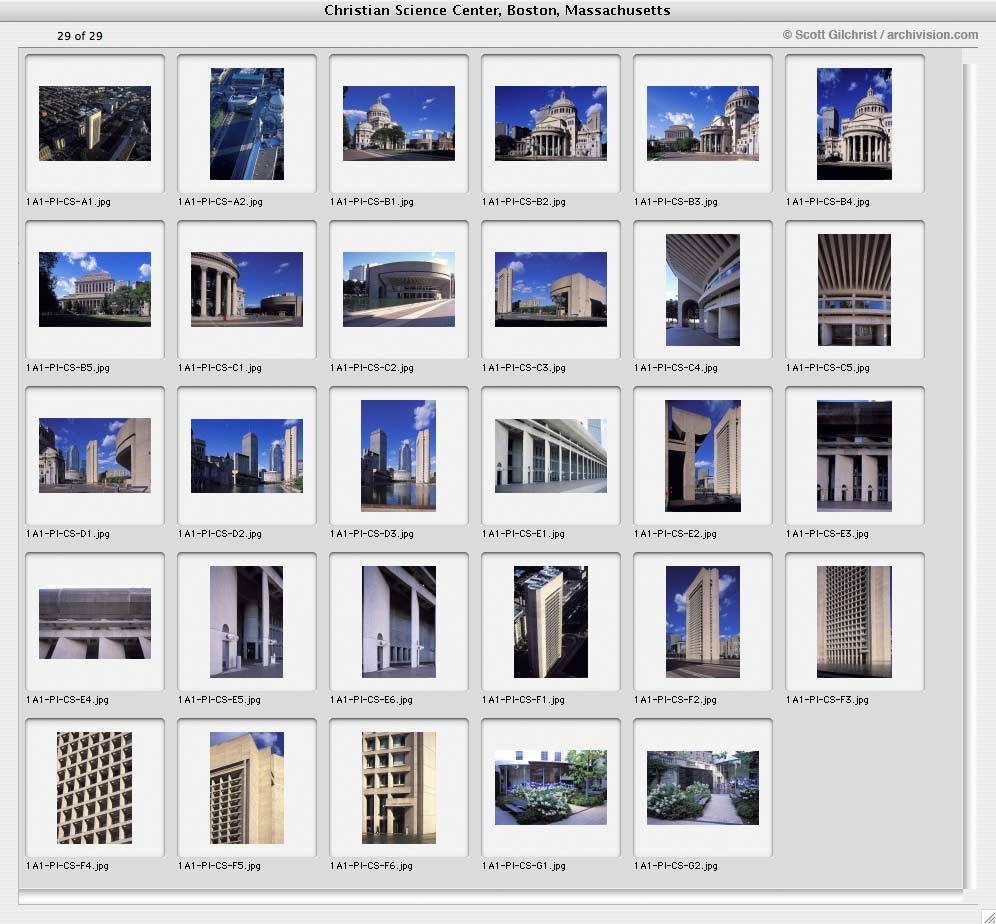Click thumbnail 1A1-PI-CS-E4.jpg
Image resolution: width=996 pixels, height=924 pixels.
(x=95, y=622)
